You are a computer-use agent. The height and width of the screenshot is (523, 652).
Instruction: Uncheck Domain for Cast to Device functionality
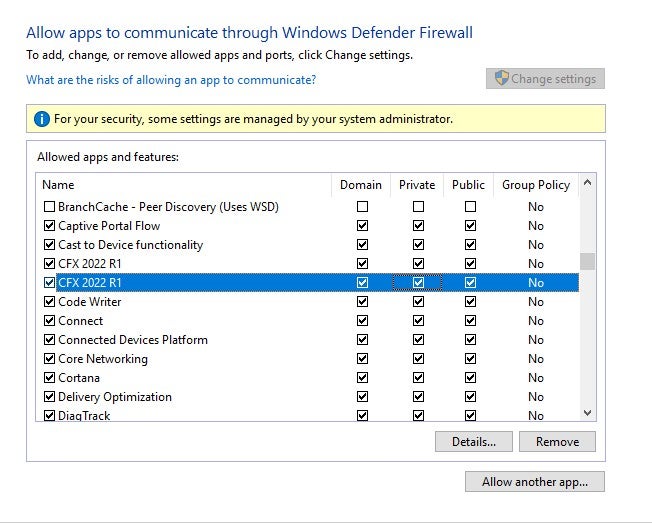tap(363, 244)
